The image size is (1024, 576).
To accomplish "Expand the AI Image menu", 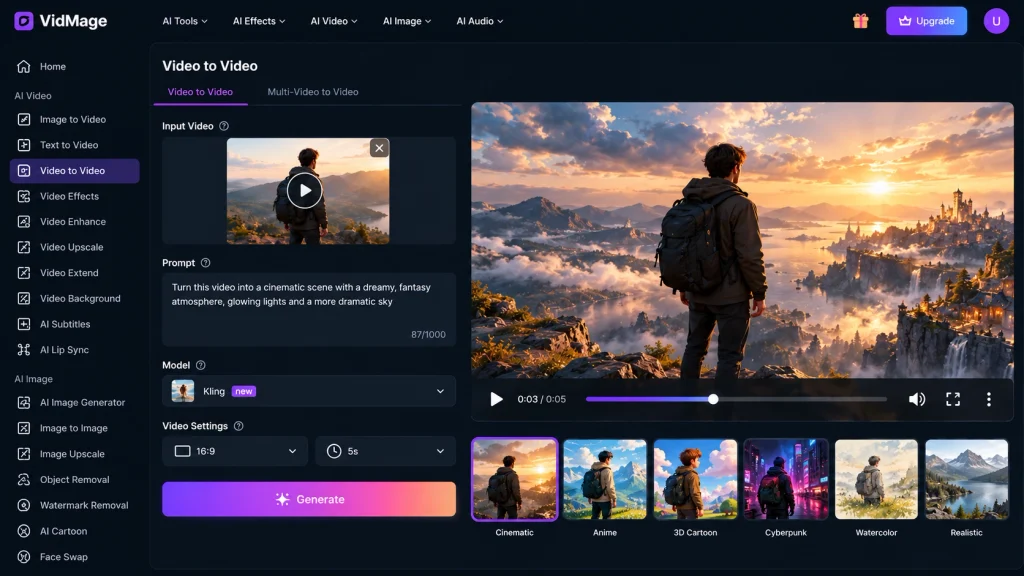I will (x=407, y=21).
